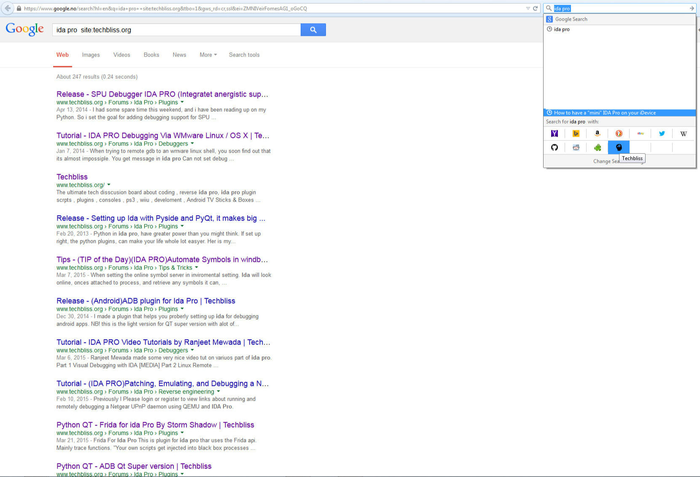Click the 'Apr 13, 2014' SPU Debugger snippet text
700x477 pixels.
tap(161, 113)
